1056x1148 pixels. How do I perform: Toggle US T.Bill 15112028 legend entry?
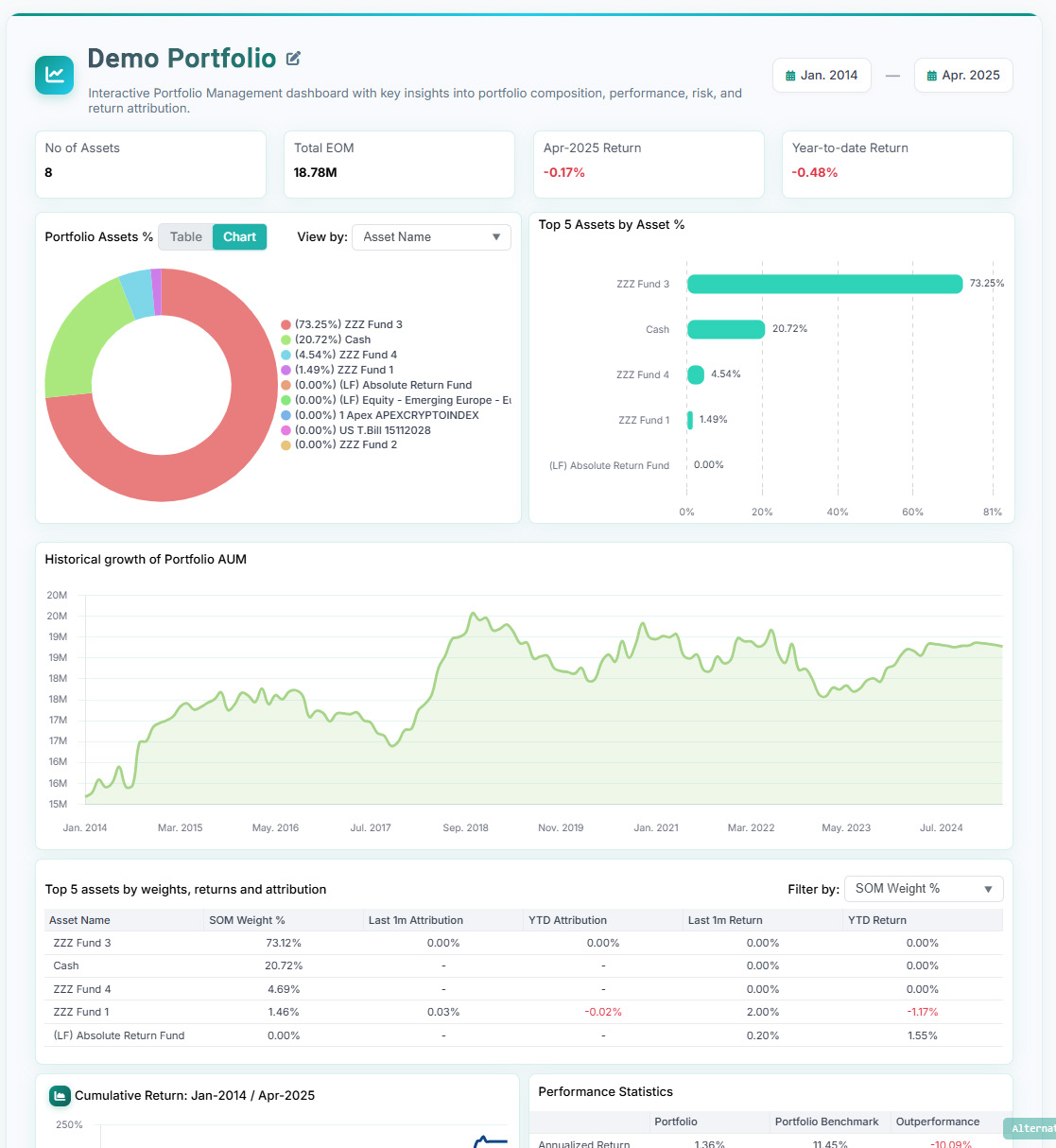coord(355,430)
